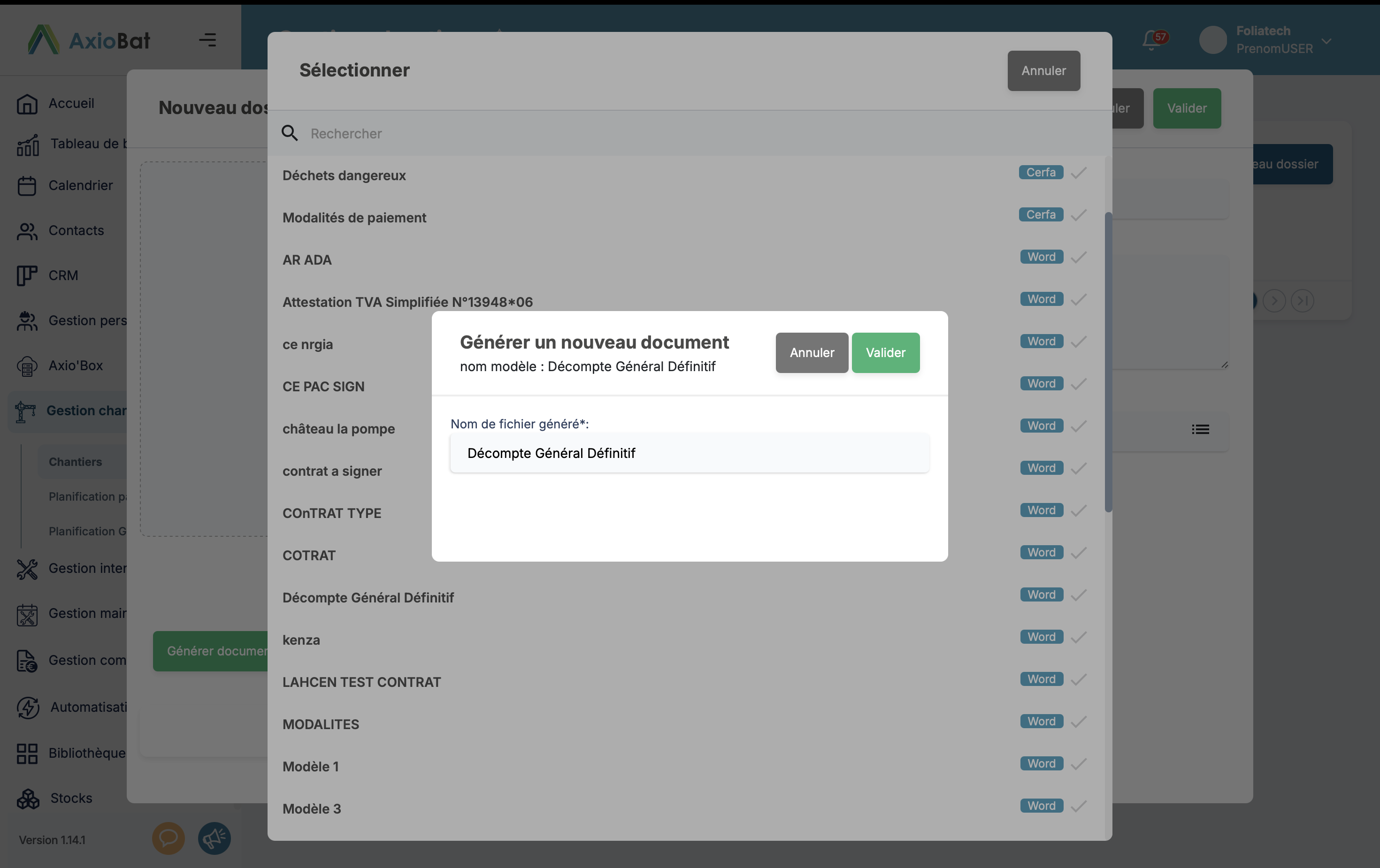Check the tick next to Déchets dangereux
Screen dimensions: 1380x868
[1079, 173]
